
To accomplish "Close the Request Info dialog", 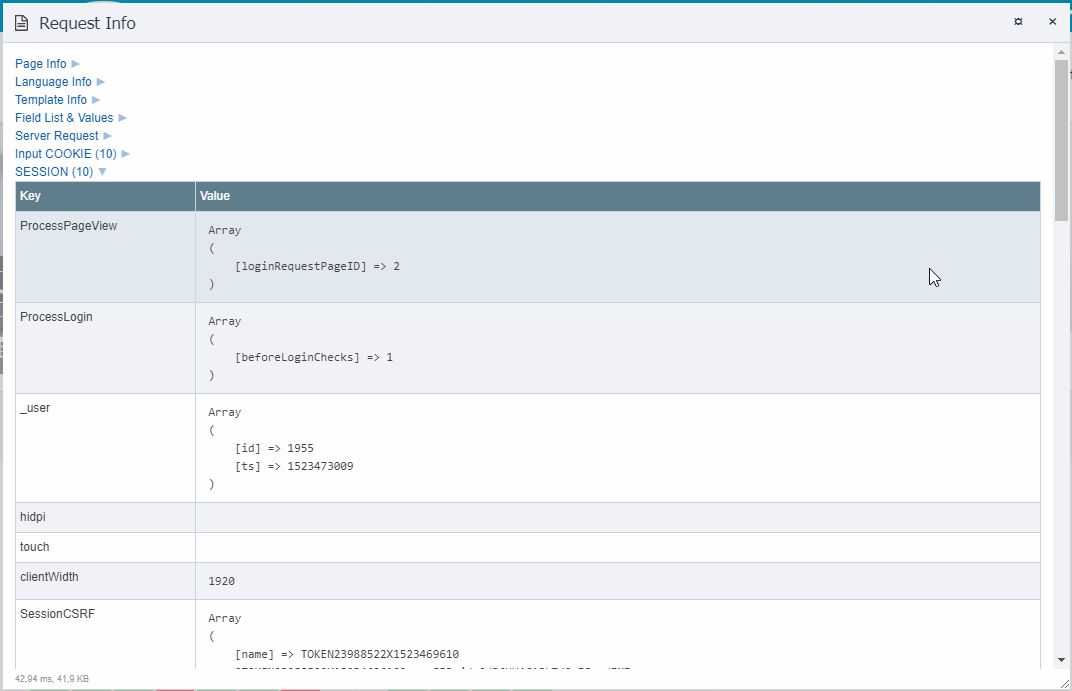I will pos(1052,21).
